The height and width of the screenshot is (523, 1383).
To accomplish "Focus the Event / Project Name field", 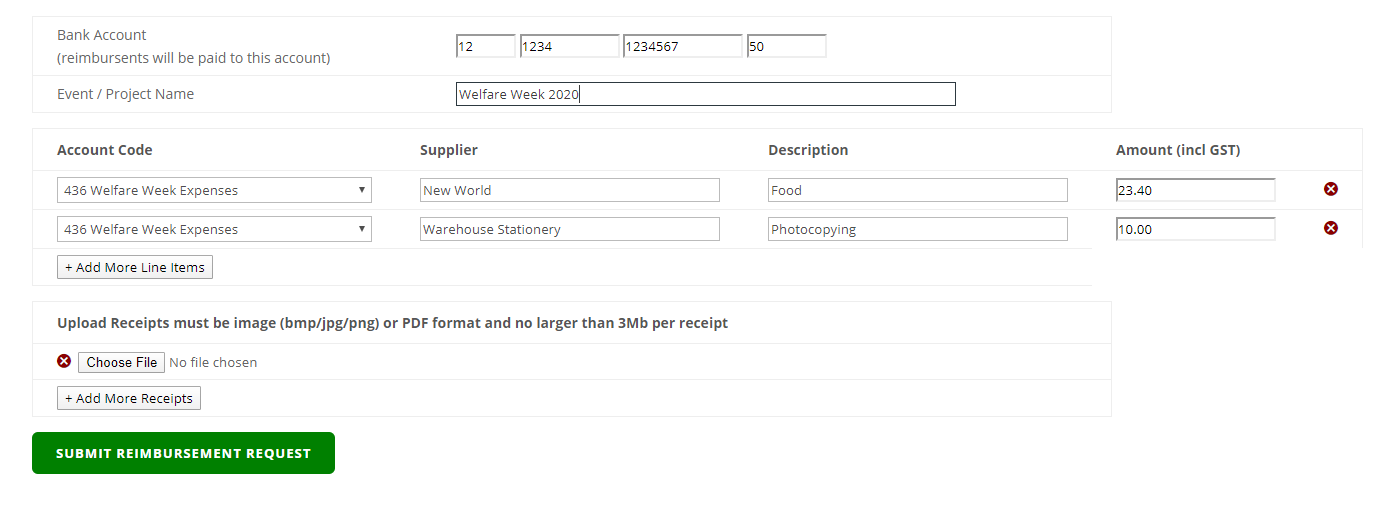I will point(705,94).
